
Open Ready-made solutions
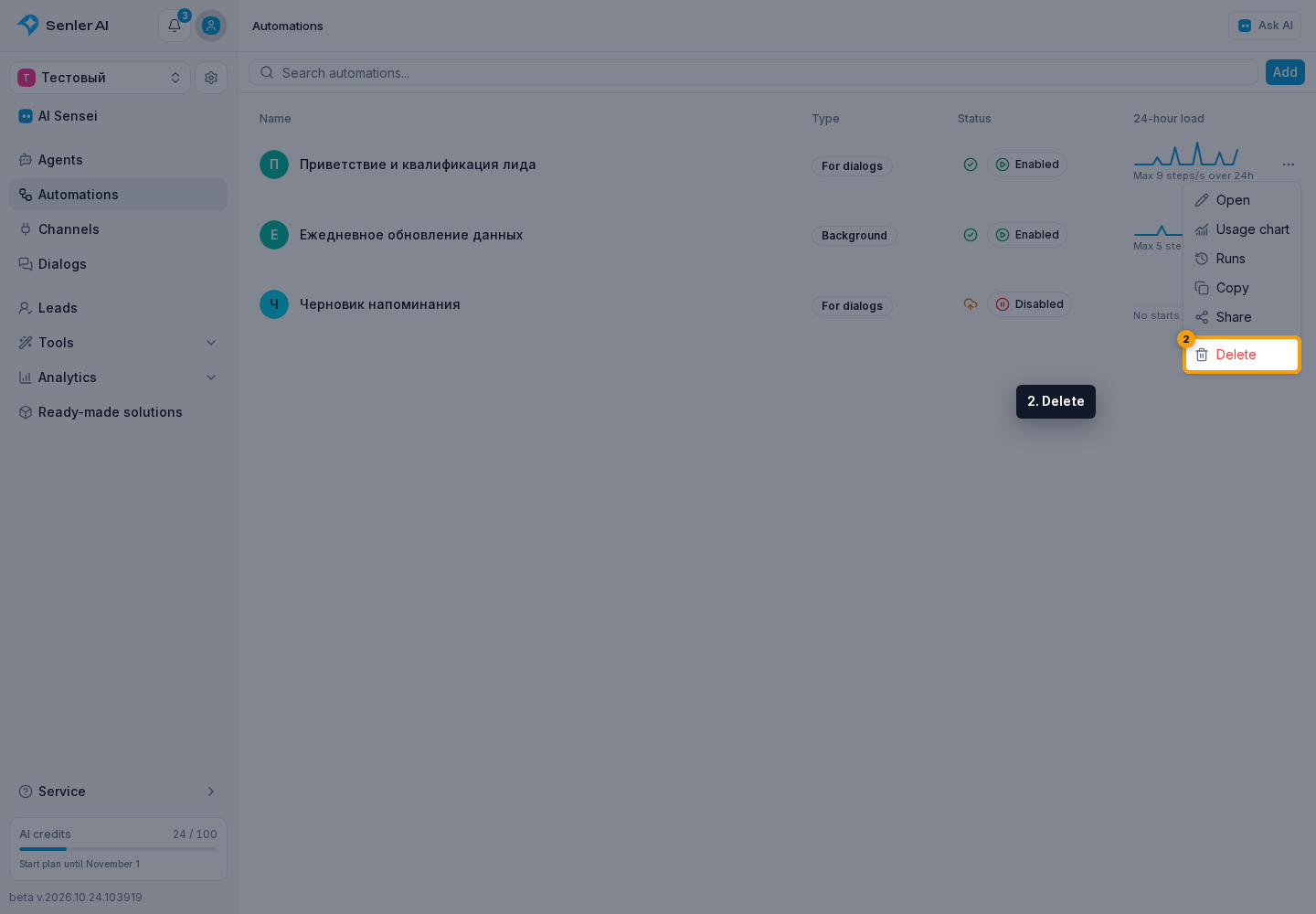pos(119,412)
